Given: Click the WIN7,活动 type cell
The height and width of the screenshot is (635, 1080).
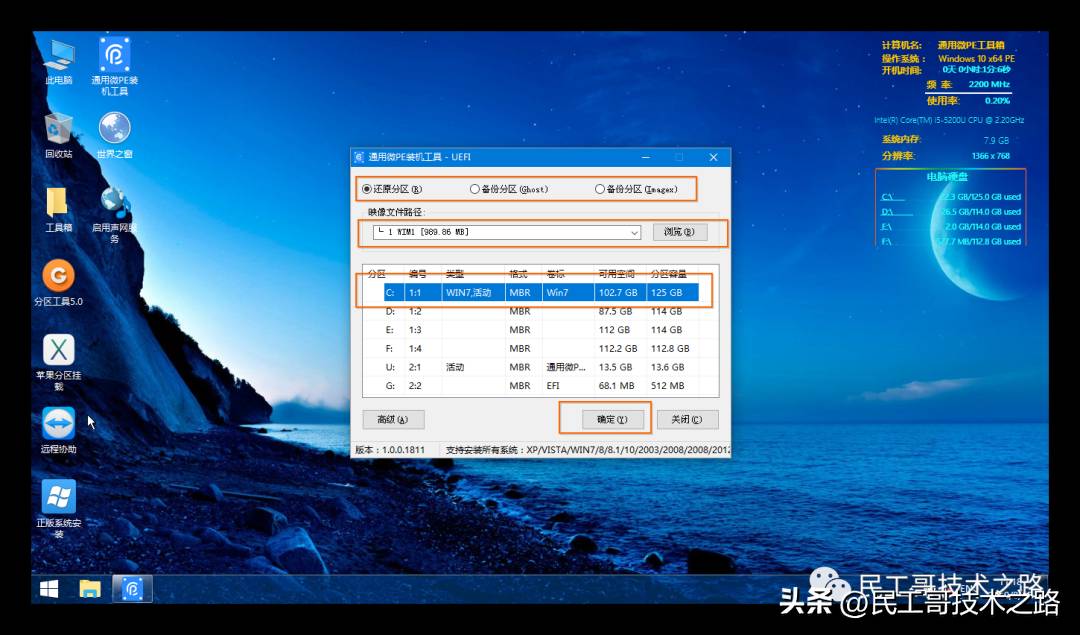Looking at the screenshot, I should [x=468, y=293].
